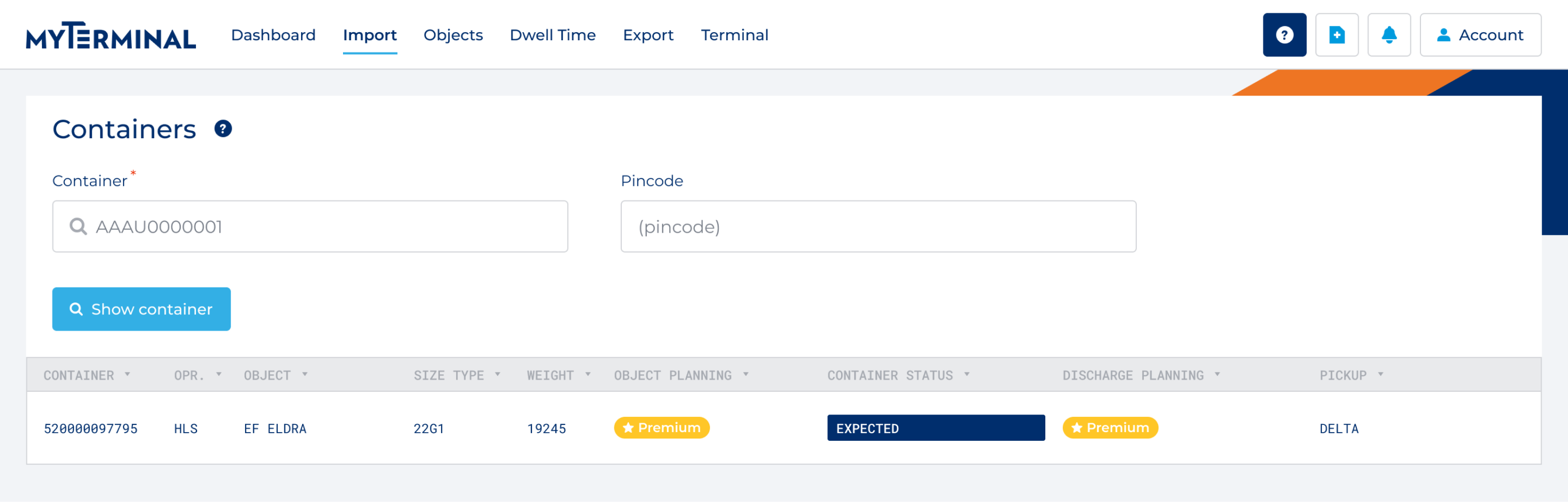Sort by the Weight column arrow
Screen dimensions: 1568x502
click(588, 375)
